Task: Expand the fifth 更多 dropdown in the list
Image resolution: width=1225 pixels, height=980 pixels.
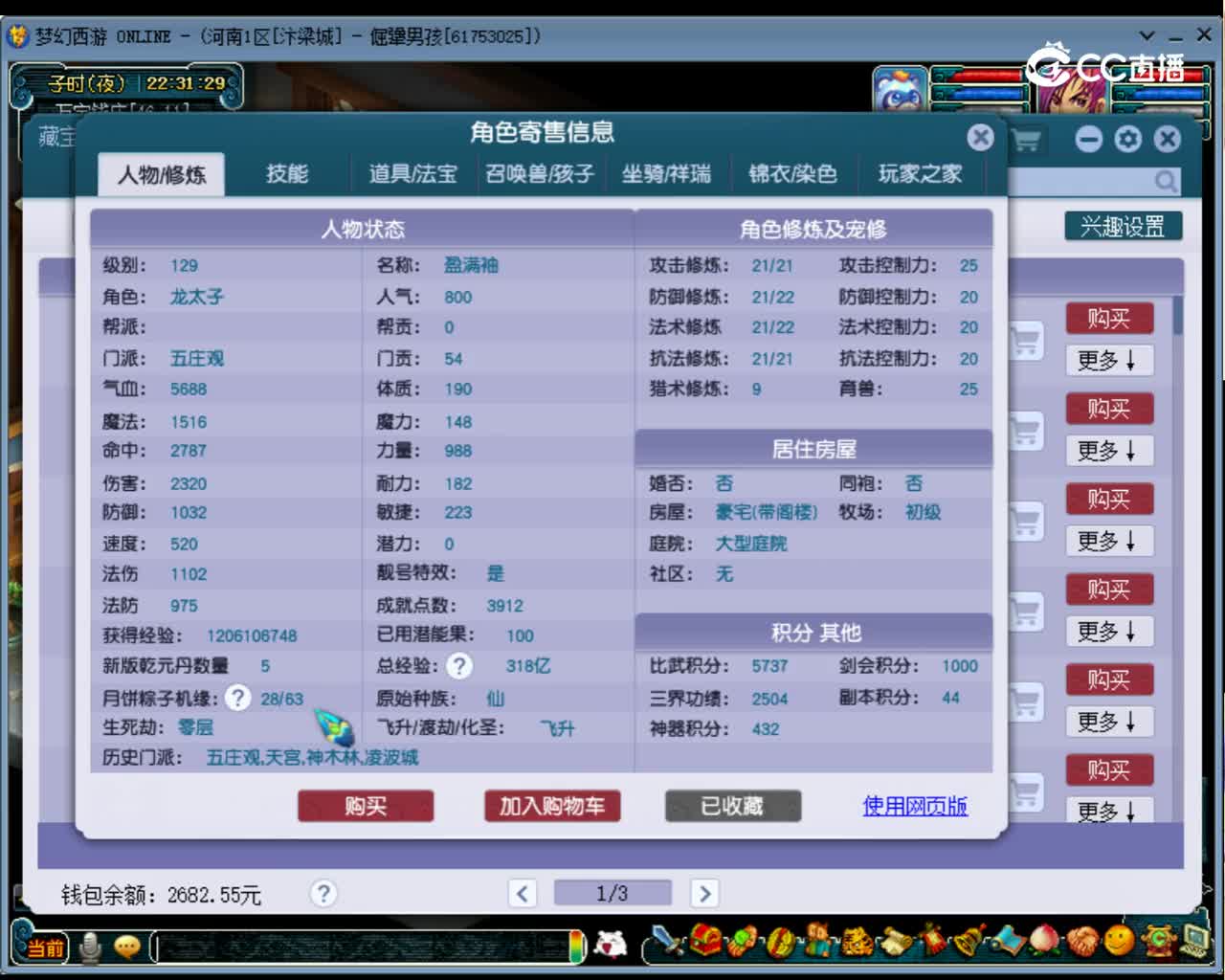Action: (1109, 722)
